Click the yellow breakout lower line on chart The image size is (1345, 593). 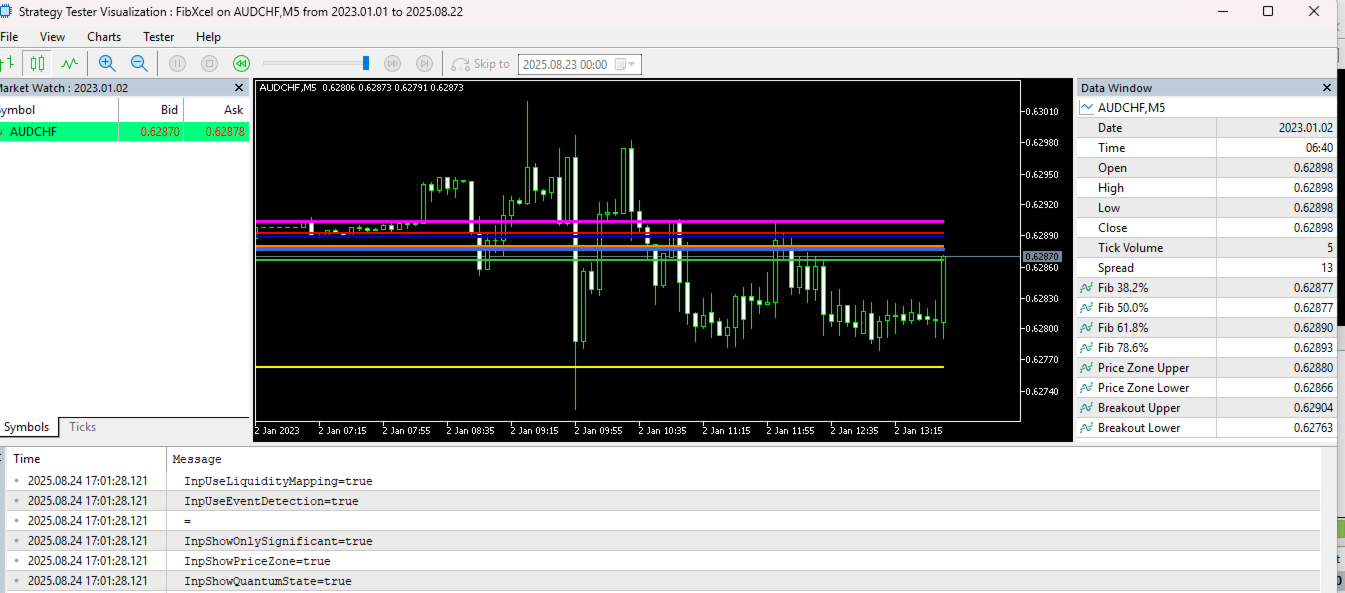[x=600, y=367]
